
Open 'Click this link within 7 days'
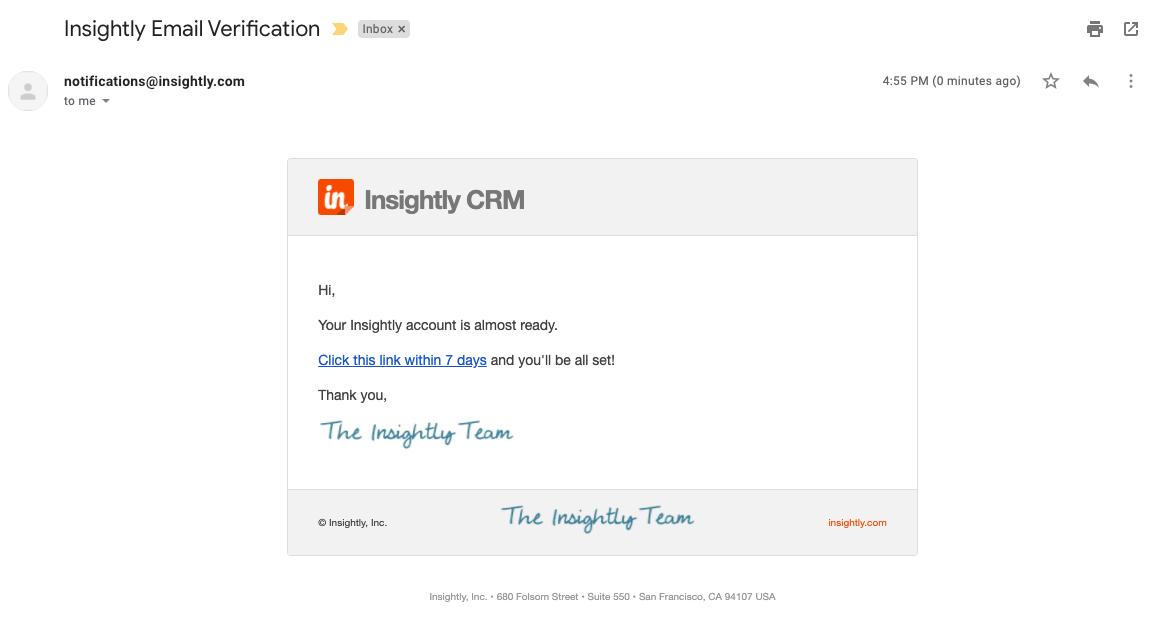click(402, 360)
